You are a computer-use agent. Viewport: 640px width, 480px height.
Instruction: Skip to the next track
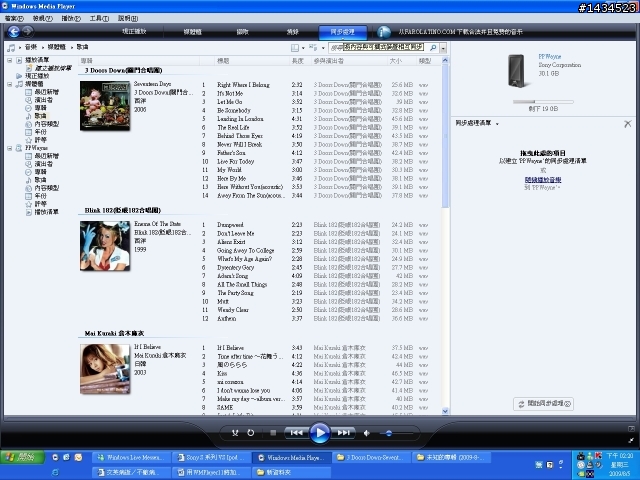(344, 433)
